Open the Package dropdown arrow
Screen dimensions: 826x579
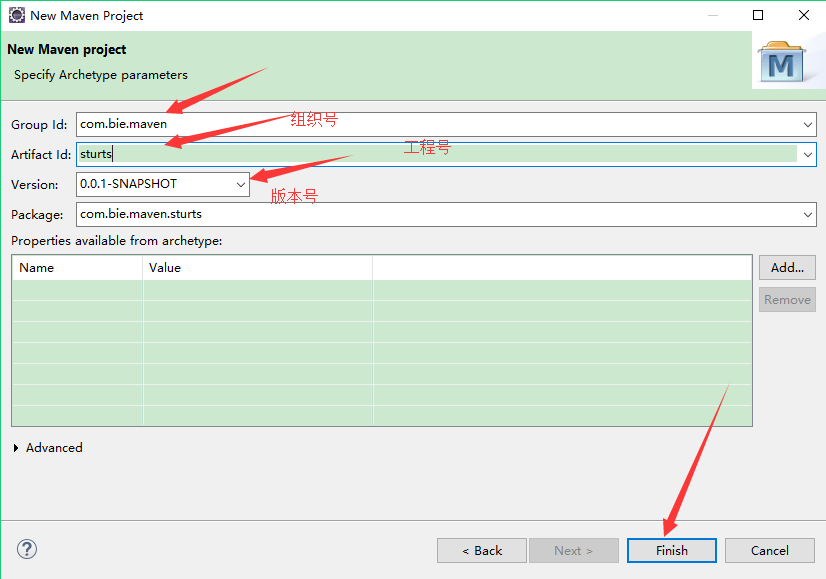pos(808,215)
